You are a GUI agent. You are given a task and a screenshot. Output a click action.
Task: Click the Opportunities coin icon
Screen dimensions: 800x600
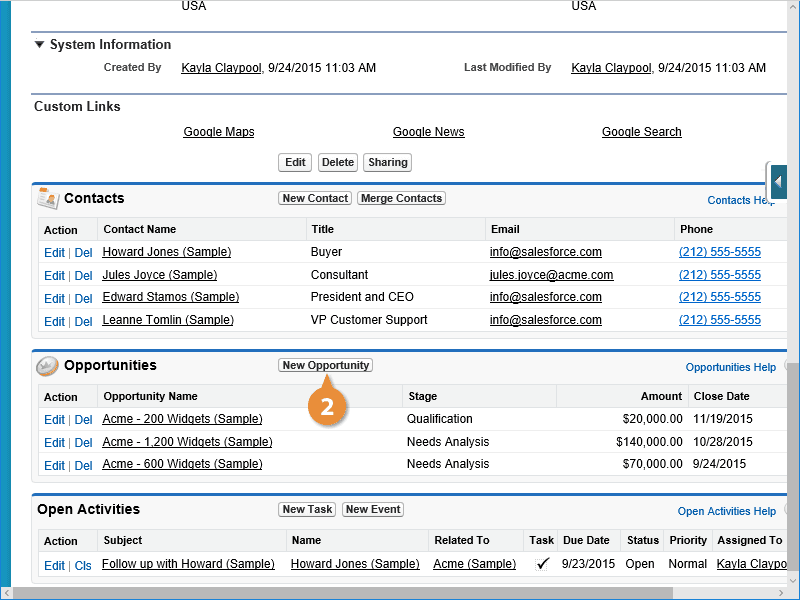(x=47, y=366)
